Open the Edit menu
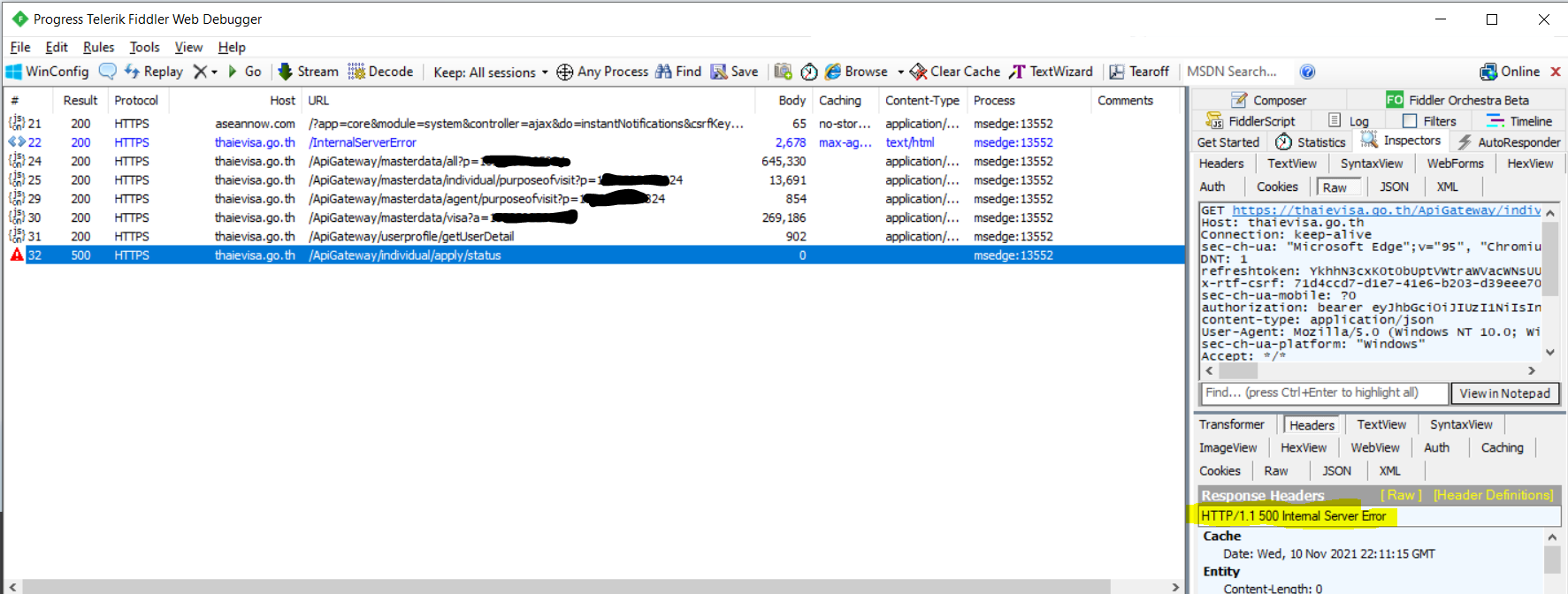This screenshot has height=594, width=1568. click(57, 48)
